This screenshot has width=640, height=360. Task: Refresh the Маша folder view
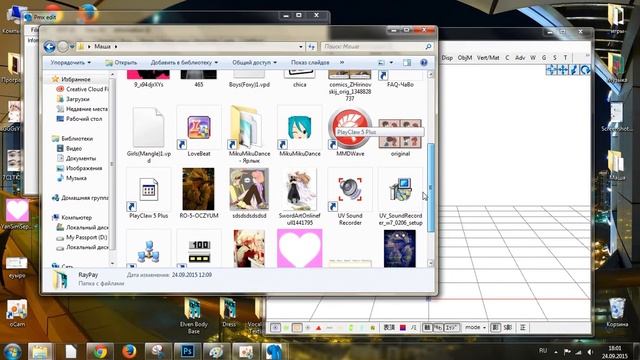click(311, 47)
